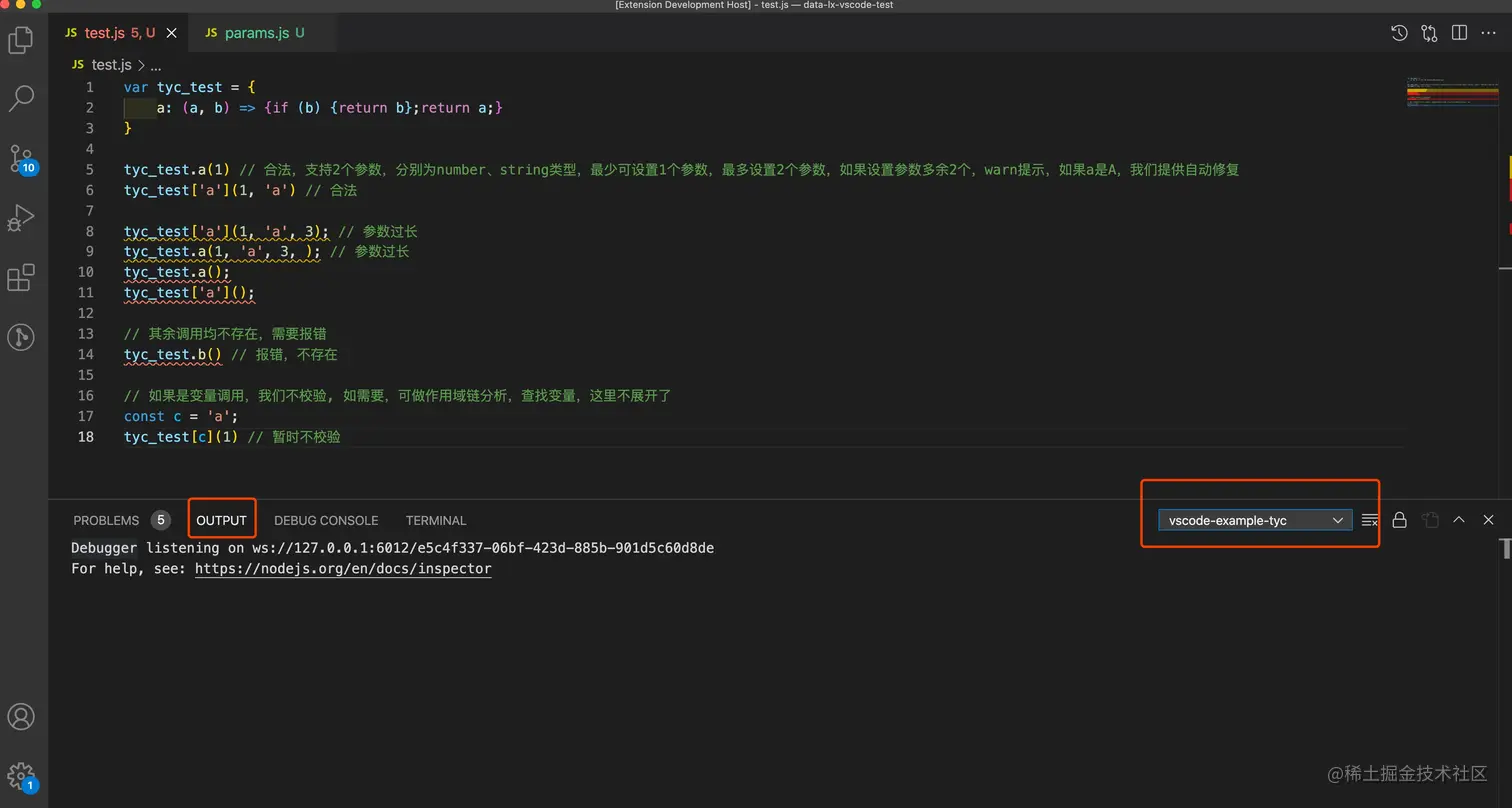The height and width of the screenshot is (808, 1512).
Task: Click the 'Debugger listening on ws://' output line
Action: 392,548
